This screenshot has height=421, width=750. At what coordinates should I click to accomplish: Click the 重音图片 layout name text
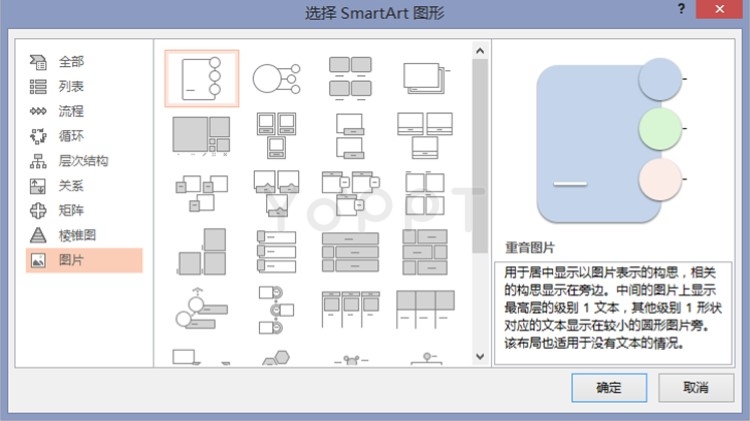pyautogui.click(x=530, y=248)
